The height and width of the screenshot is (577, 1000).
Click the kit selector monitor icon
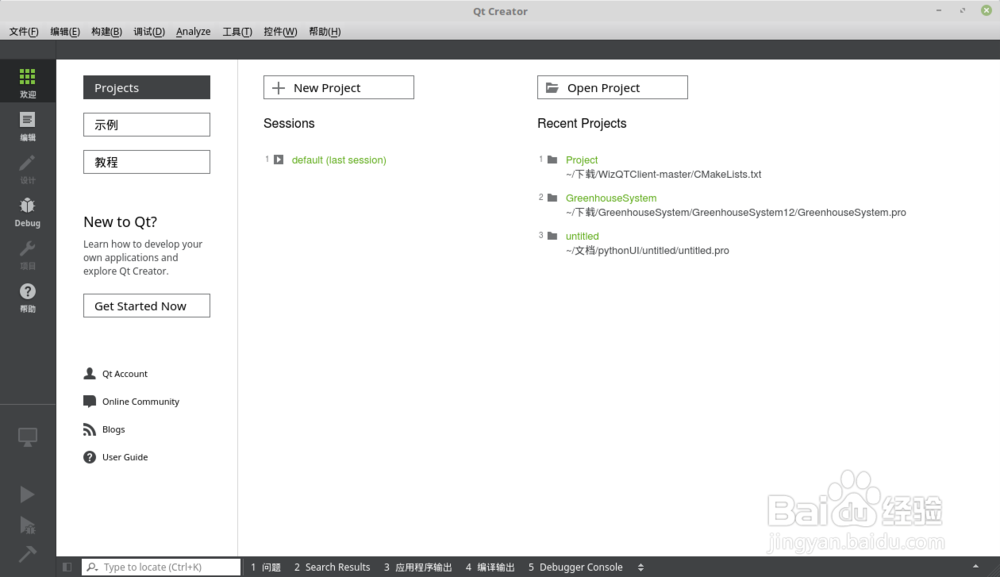(x=27, y=437)
